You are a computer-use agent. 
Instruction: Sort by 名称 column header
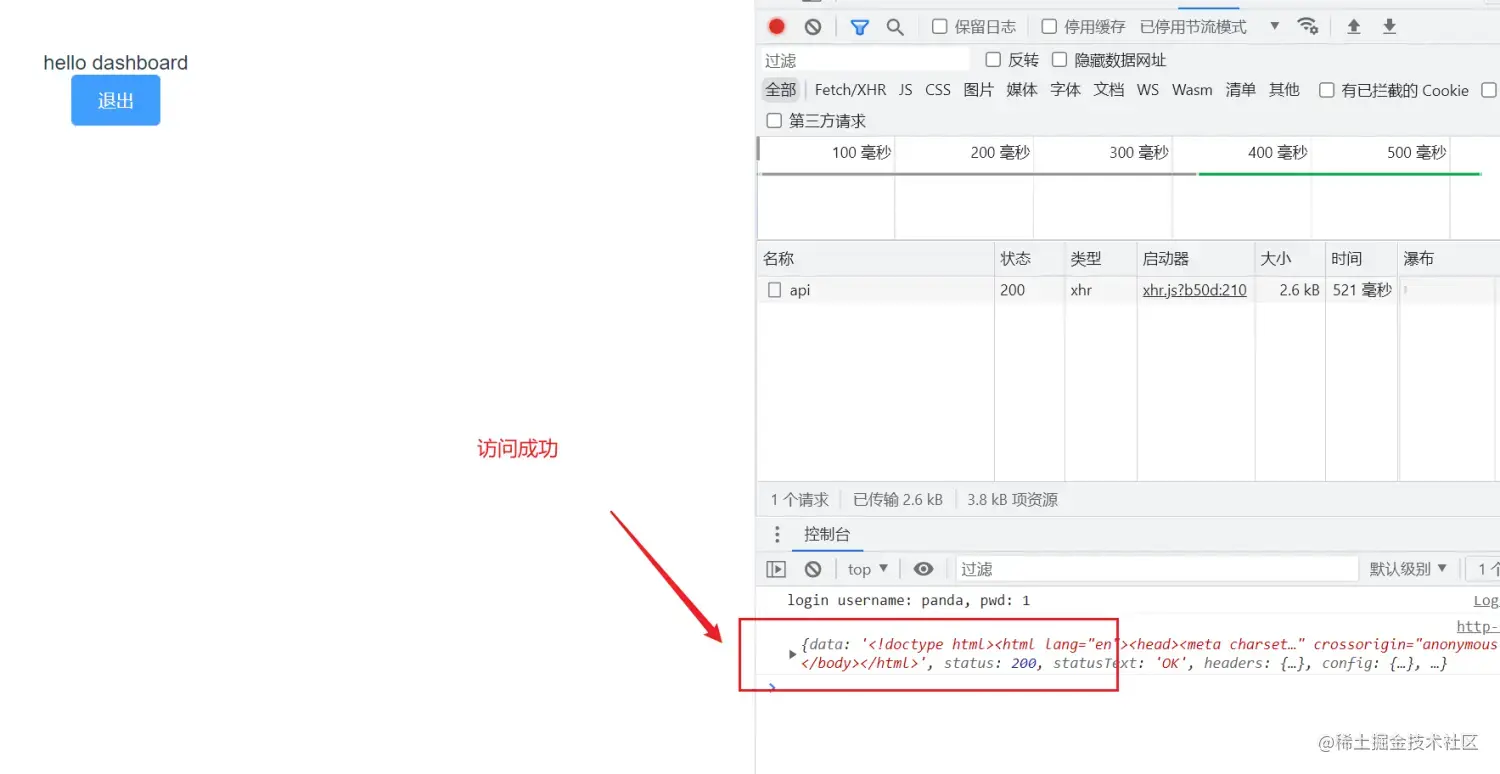click(x=875, y=258)
